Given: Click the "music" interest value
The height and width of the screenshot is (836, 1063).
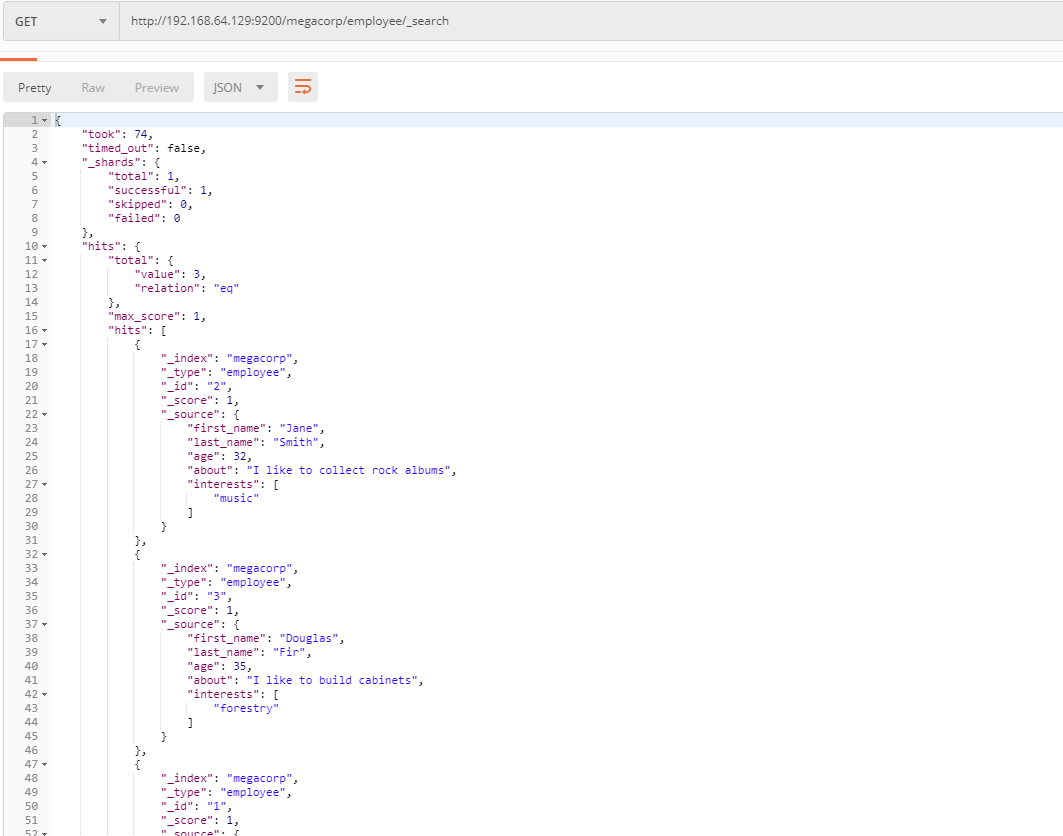Looking at the screenshot, I should click(x=236, y=498).
